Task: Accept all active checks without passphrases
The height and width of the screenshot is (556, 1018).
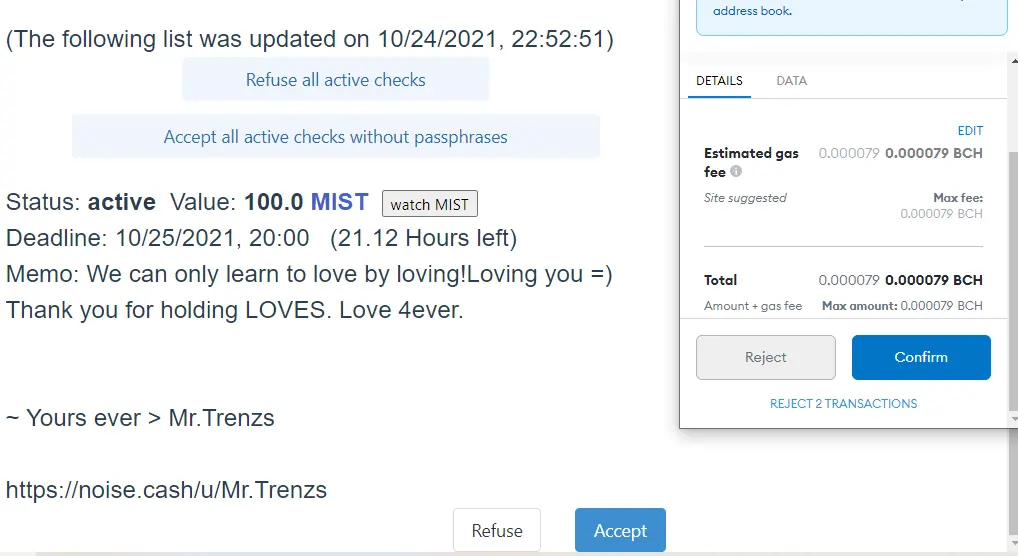Action: (336, 136)
